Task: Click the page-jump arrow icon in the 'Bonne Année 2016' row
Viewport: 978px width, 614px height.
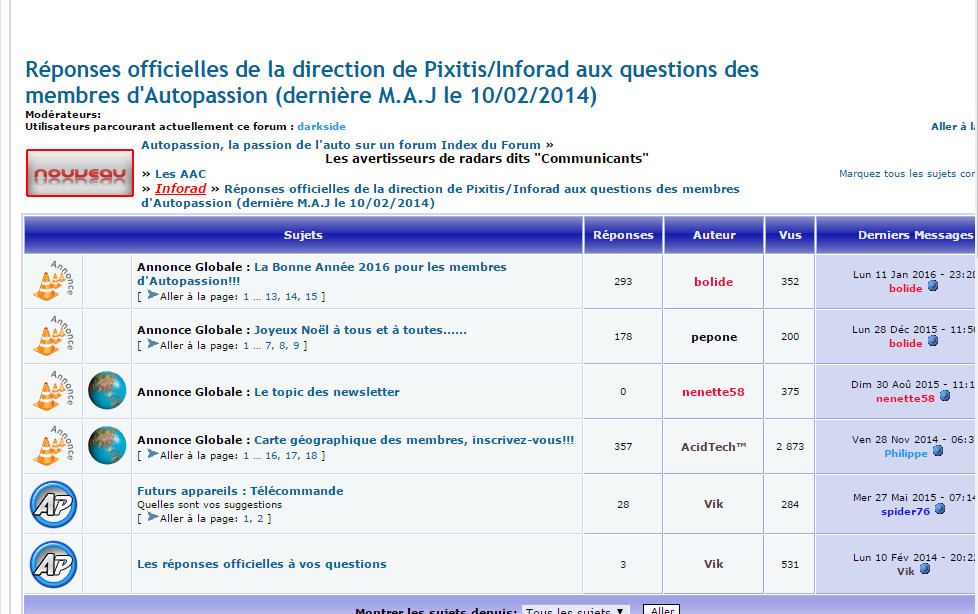Action: pos(152,295)
